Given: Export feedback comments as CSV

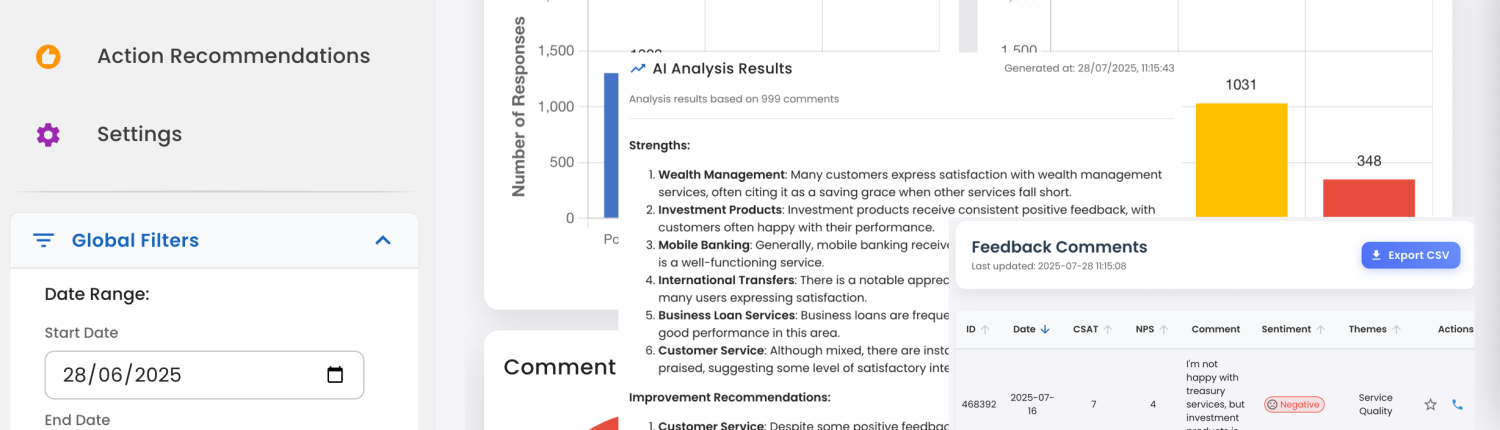Looking at the screenshot, I should pyautogui.click(x=1410, y=255).
